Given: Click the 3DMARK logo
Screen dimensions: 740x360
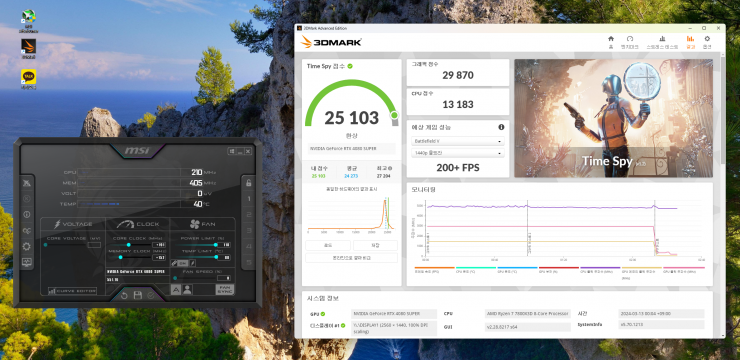Looking at the screenshot, I should point(331,42).
